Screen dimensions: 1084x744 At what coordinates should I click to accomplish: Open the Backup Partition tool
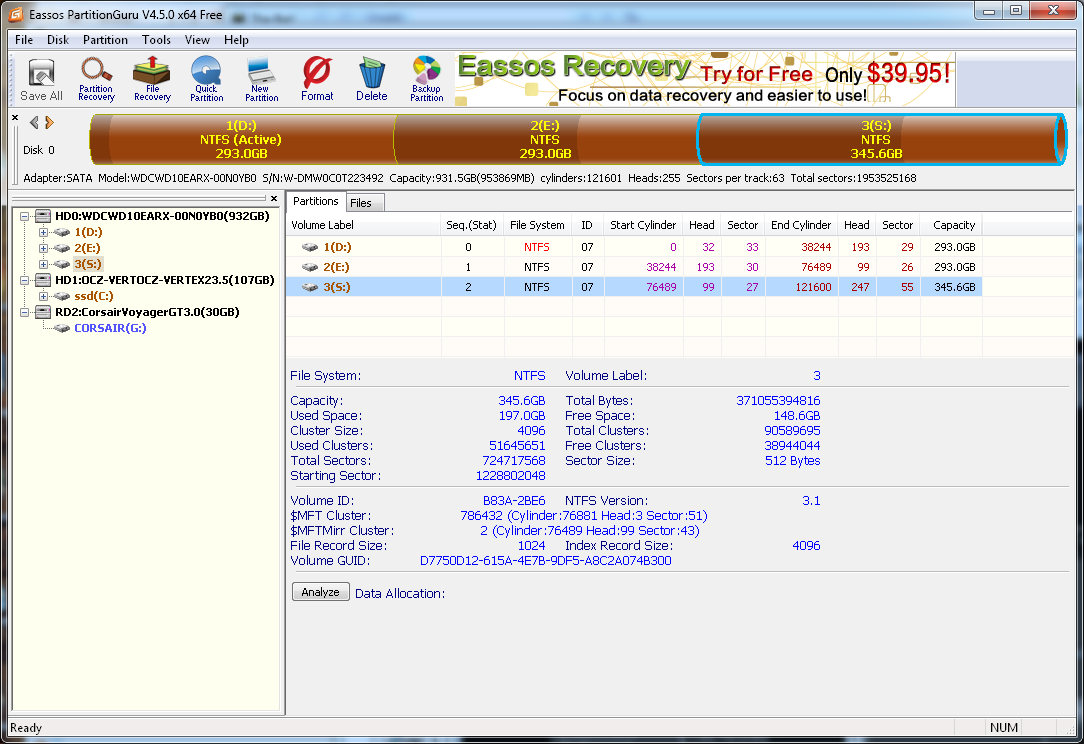tap(427, 80)
